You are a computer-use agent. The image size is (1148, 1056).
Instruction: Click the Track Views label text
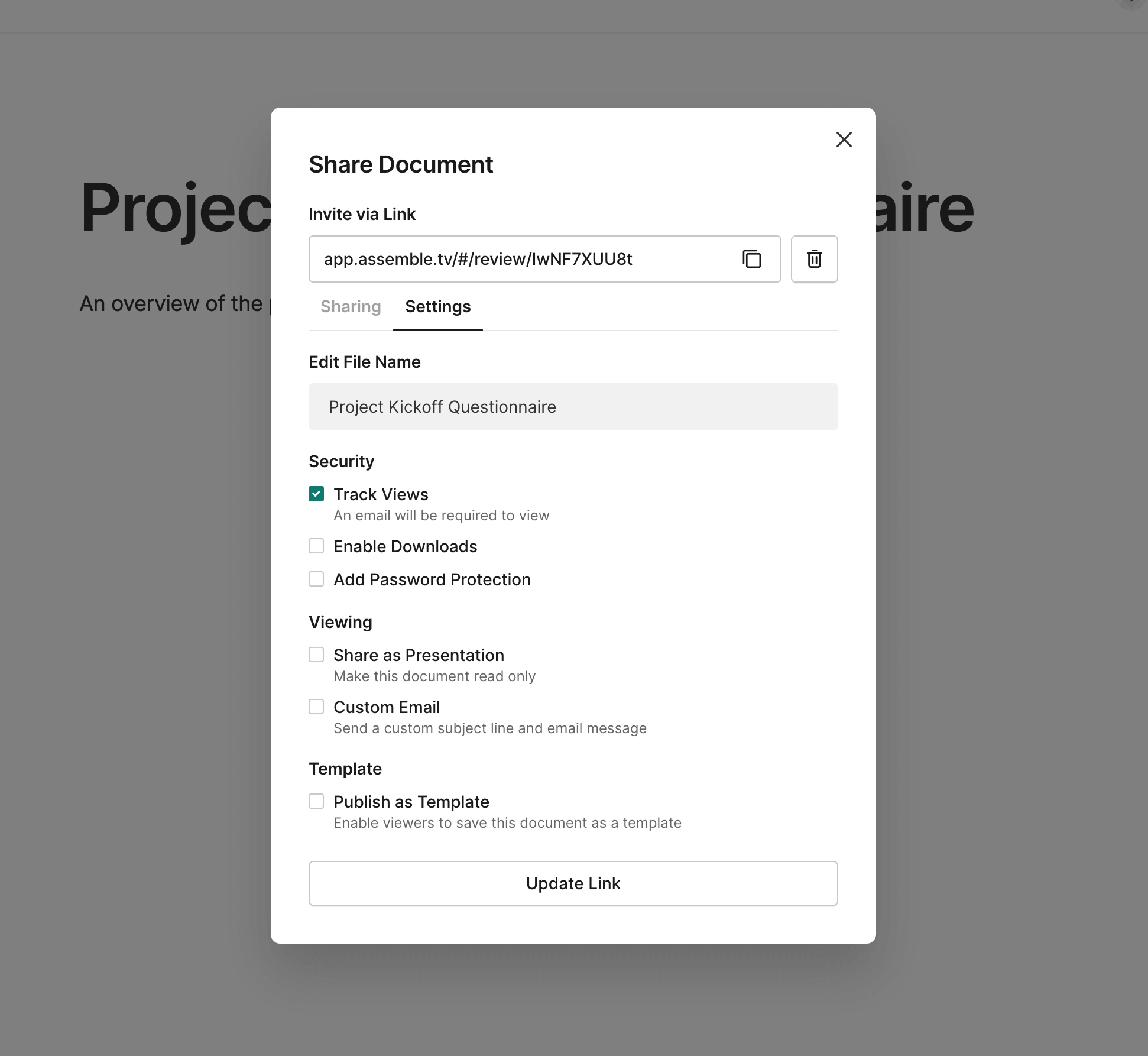(x=381, y=494)
